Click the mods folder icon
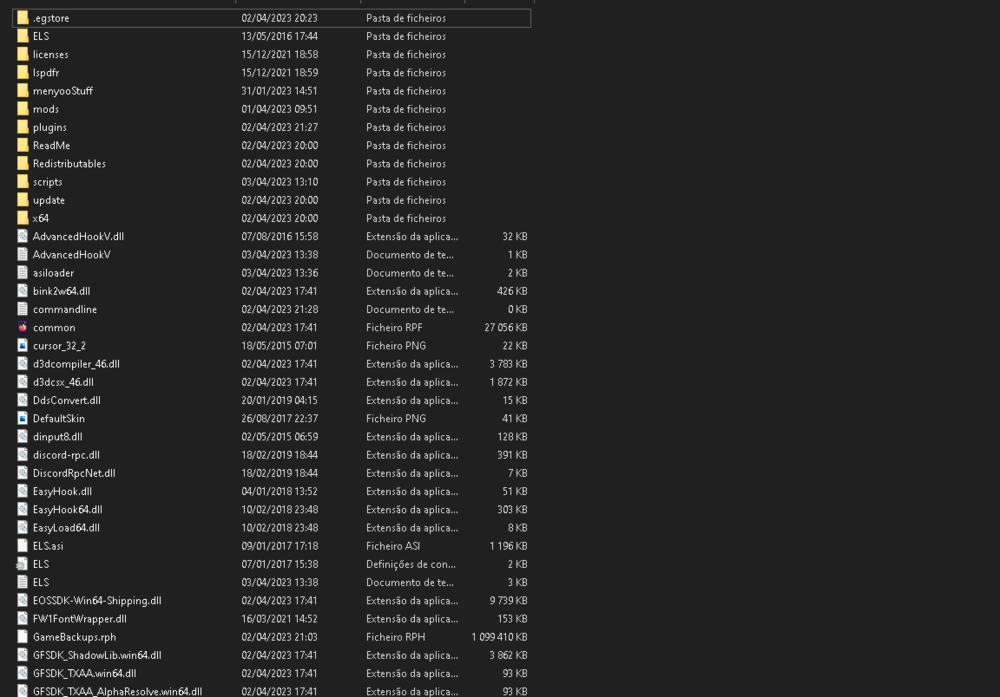Viewport: 1000px width, 697px height. 22,109
